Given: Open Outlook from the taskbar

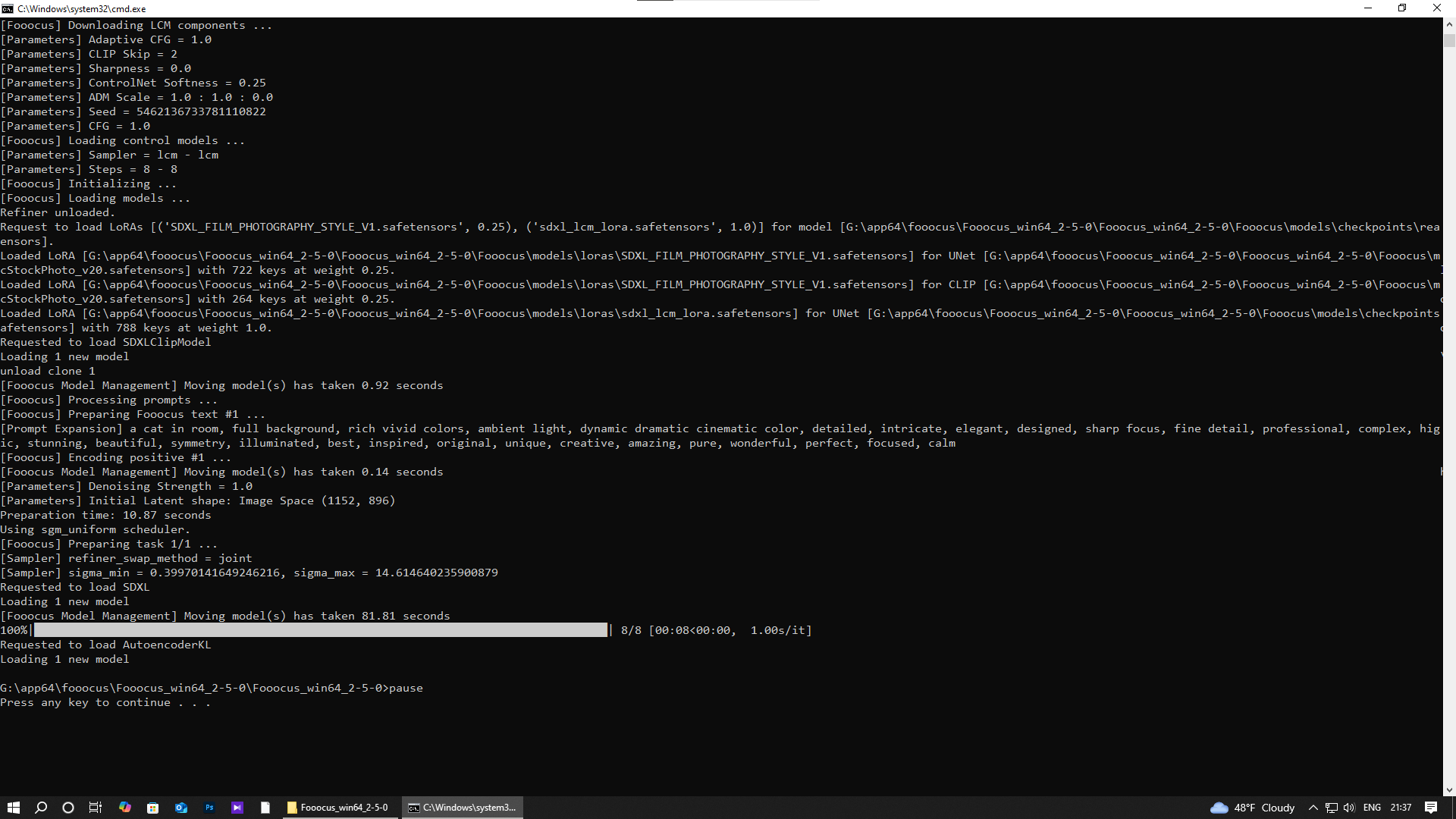Looking at the screenshot, I should click(x=181, y=808).
